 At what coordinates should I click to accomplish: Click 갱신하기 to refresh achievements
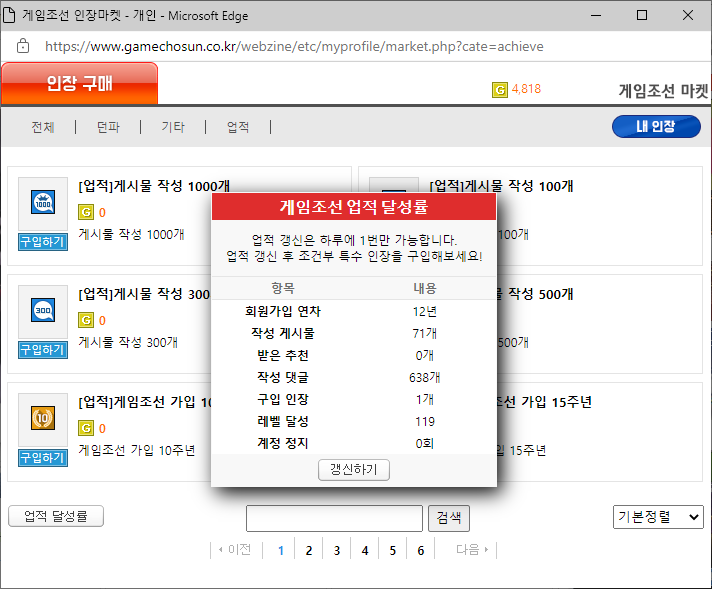click(x=354, y=470)
